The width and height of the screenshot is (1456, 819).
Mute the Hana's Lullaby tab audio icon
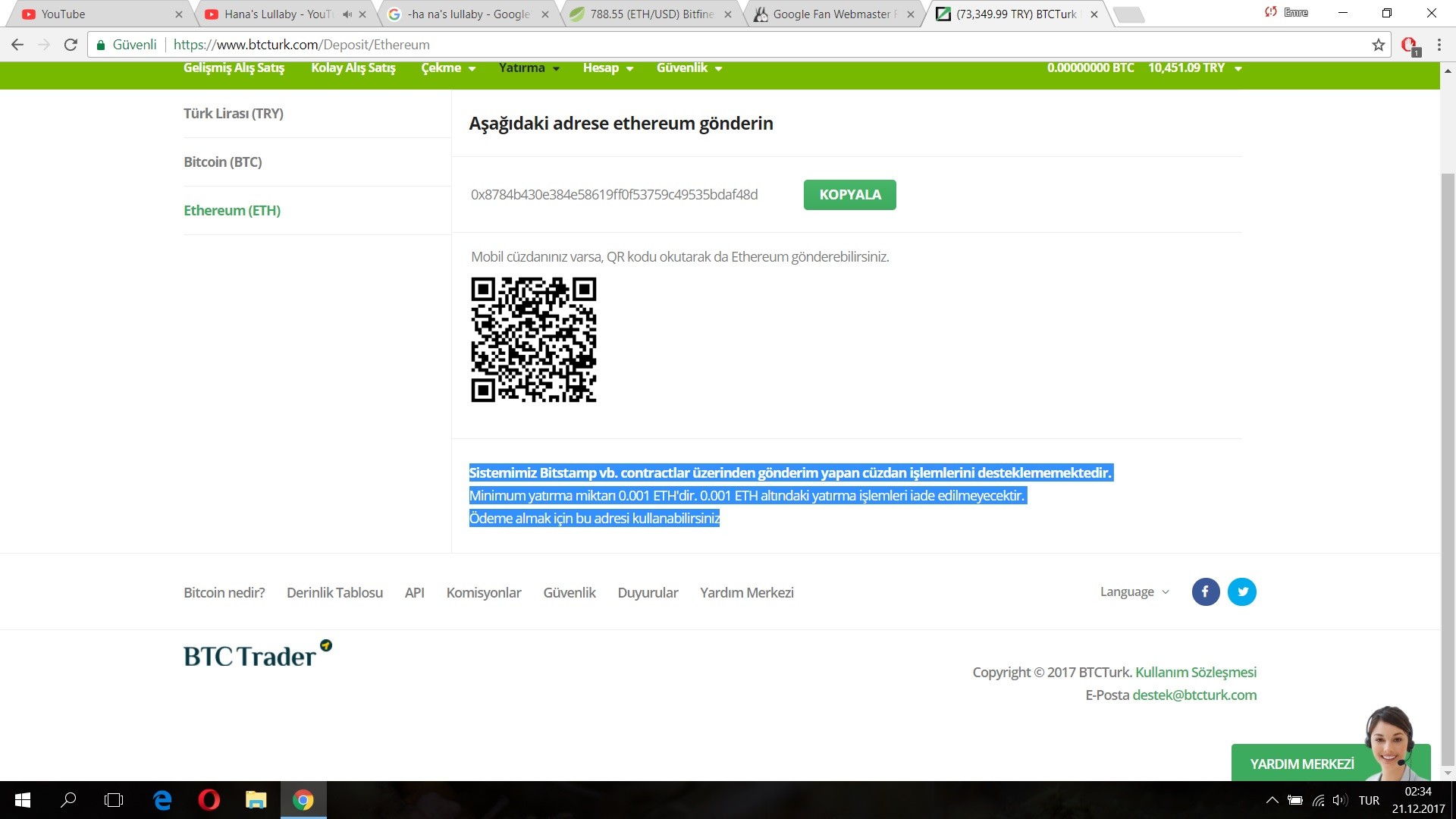(x=347, y=14)
